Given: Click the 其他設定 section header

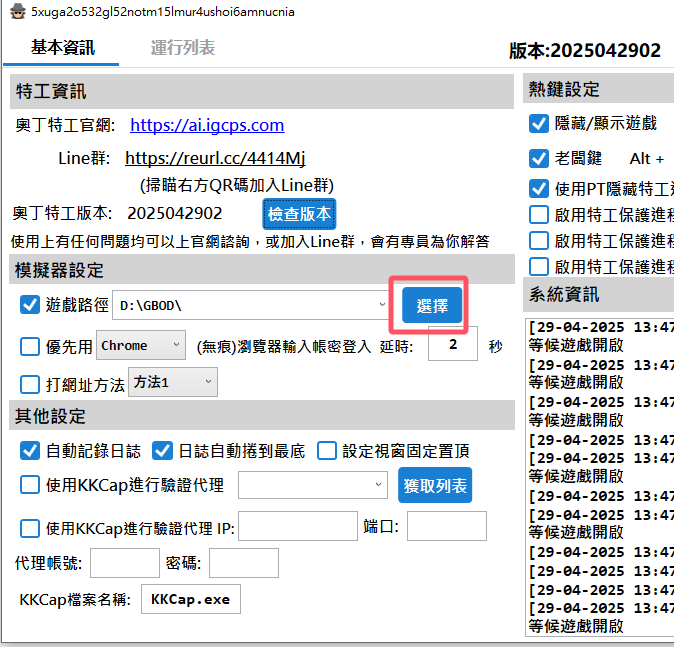Looking at the screenshot, I should pyautogui.click(x=262, y=415).
